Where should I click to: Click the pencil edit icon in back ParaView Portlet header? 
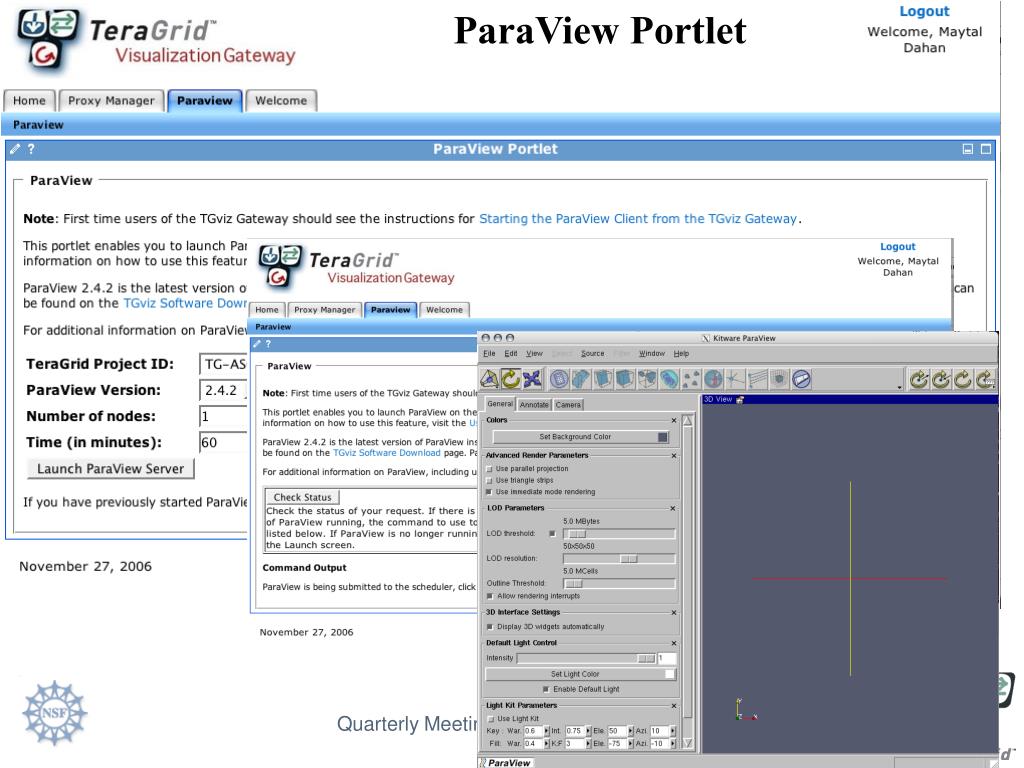click(16, 149)
